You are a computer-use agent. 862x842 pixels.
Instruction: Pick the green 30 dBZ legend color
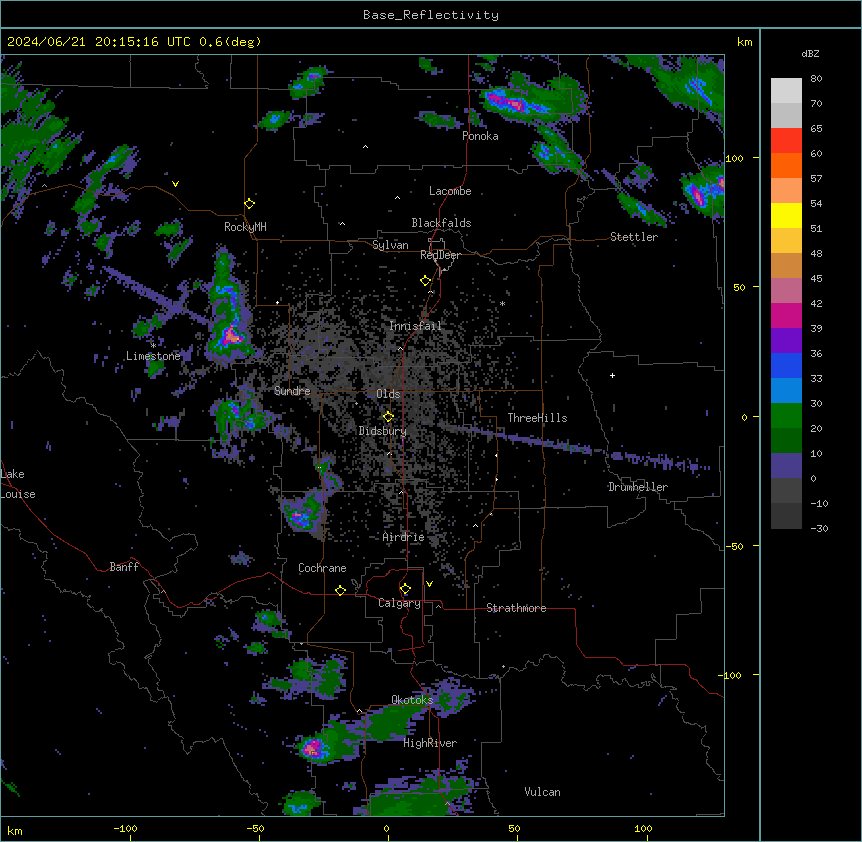pos(786,416)
